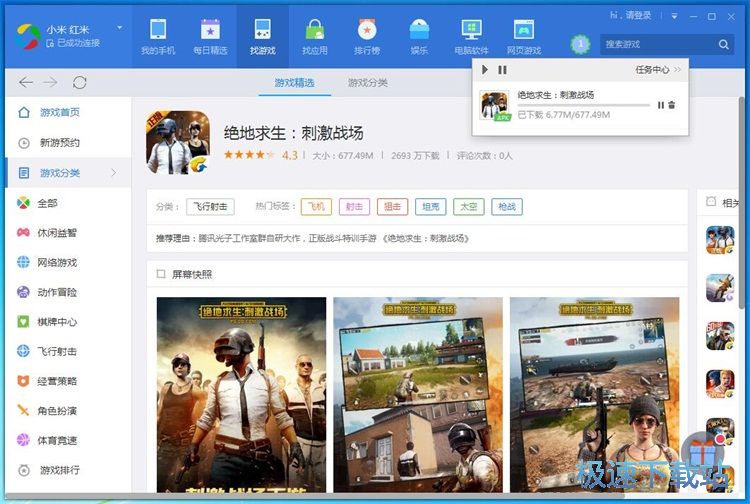
Task: Click the 相关 panel clock icon
Action: [x=711, y=202]
